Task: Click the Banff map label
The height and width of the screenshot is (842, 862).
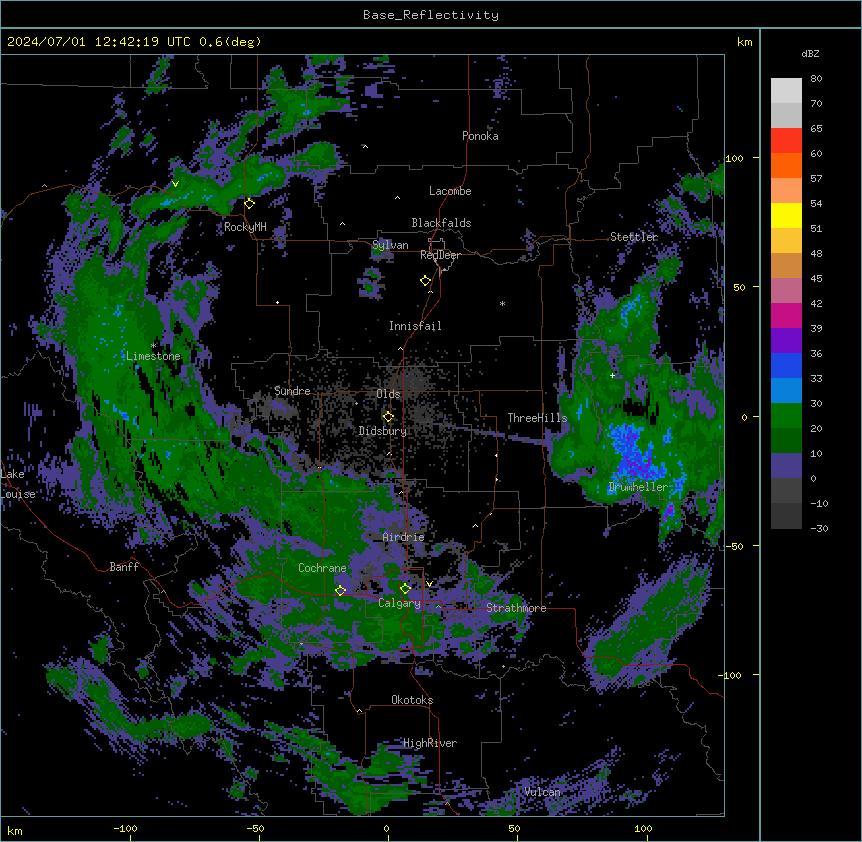Action: point(124,567)
